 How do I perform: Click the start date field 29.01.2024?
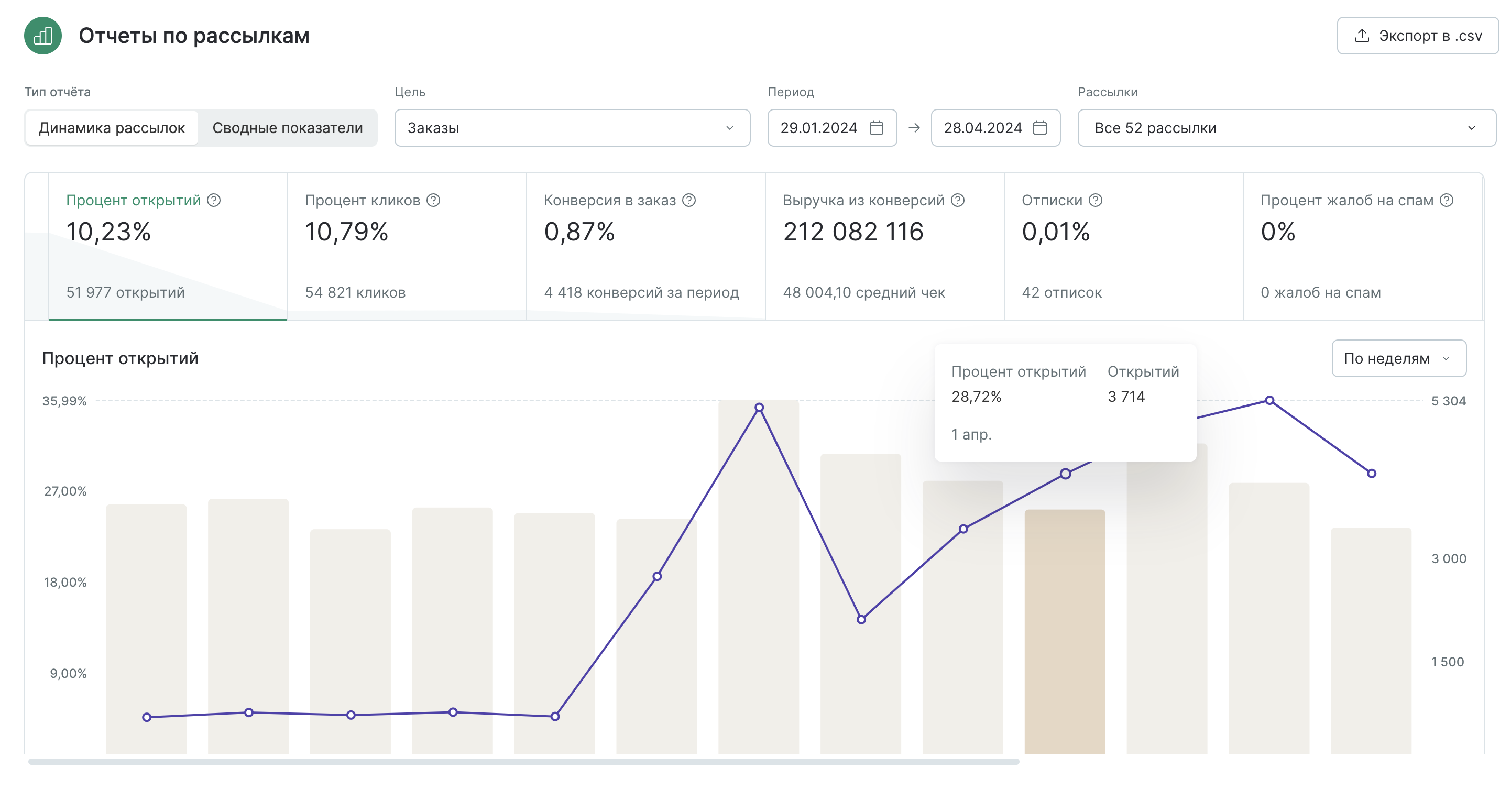(832, 127)
